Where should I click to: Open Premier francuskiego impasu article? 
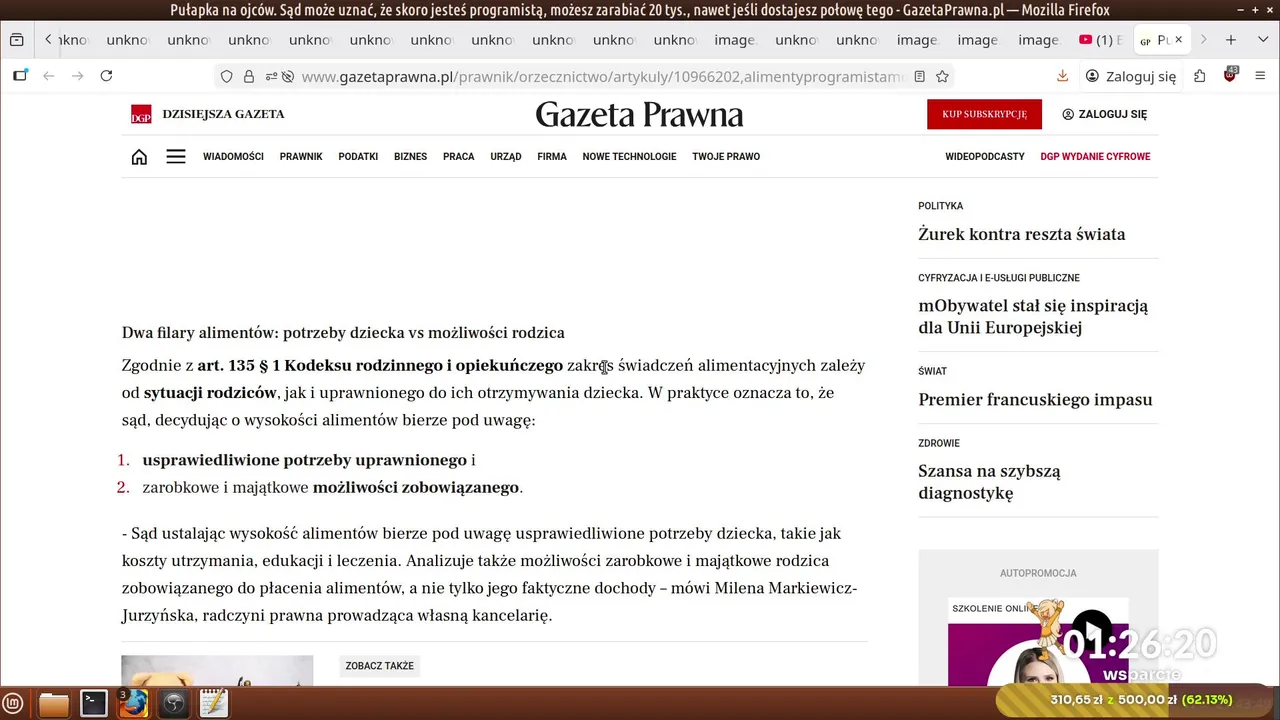click(x=1035, y=400)
